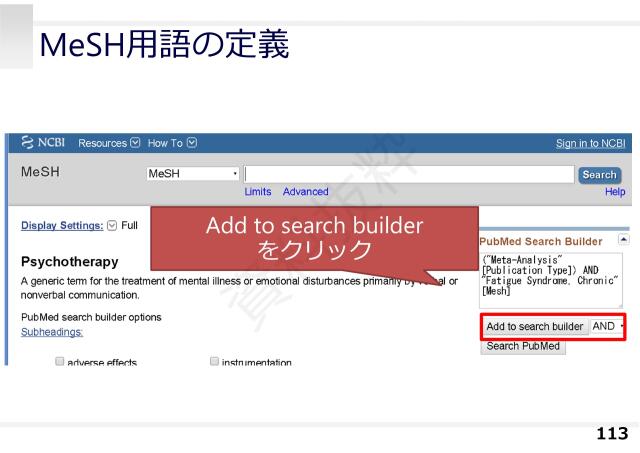Open the AND operator dropdown

(605, 327)
